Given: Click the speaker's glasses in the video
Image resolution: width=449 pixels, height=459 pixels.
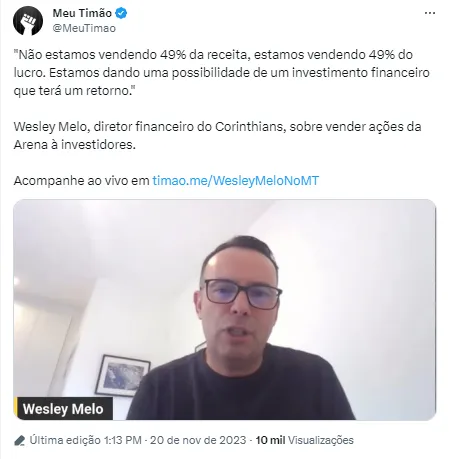Looking at the screenshot, I should 243,293.
